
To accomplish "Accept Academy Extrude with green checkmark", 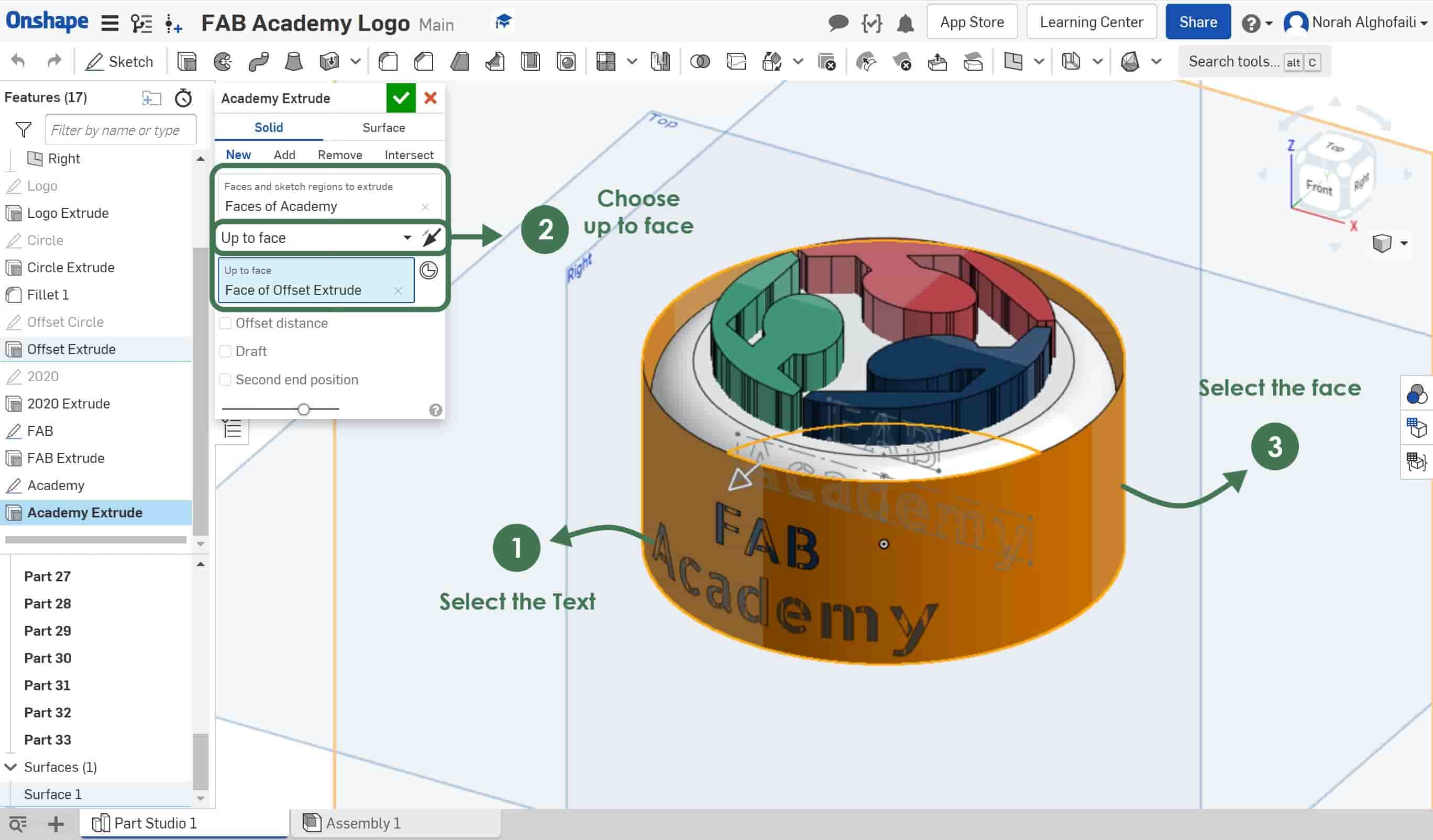I will [401, 98].
